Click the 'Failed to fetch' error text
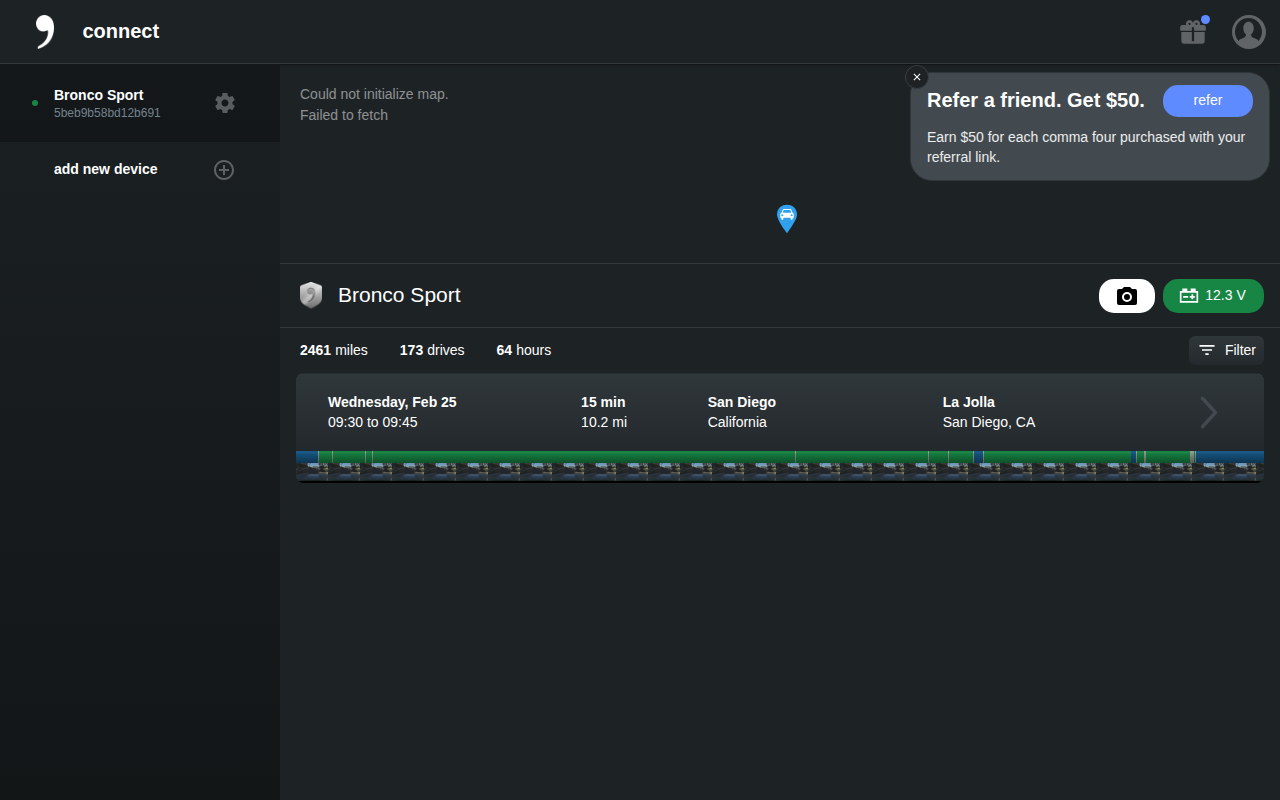The height and width of the screenshot is (800, 1280). tap(344, 115)
